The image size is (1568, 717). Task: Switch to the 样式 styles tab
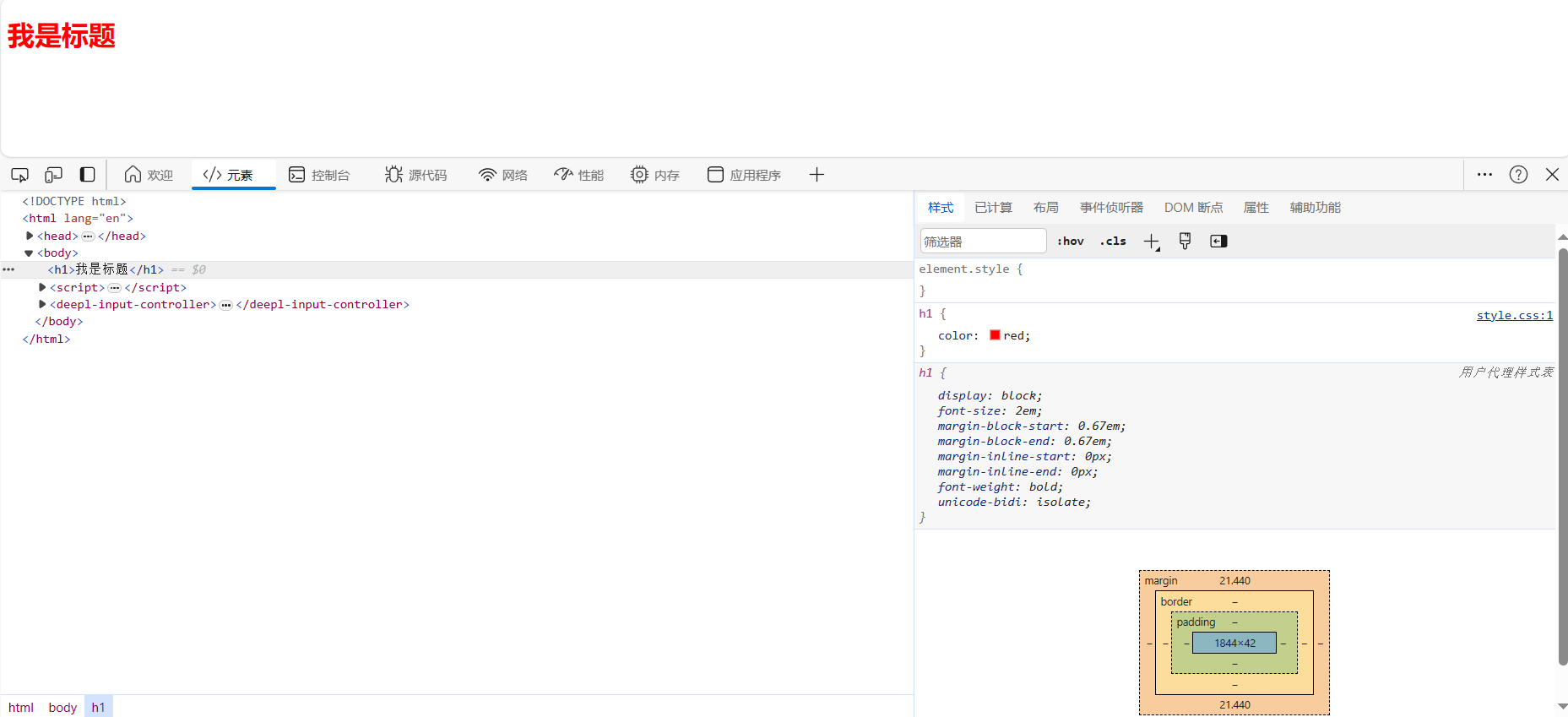[940, 207]
